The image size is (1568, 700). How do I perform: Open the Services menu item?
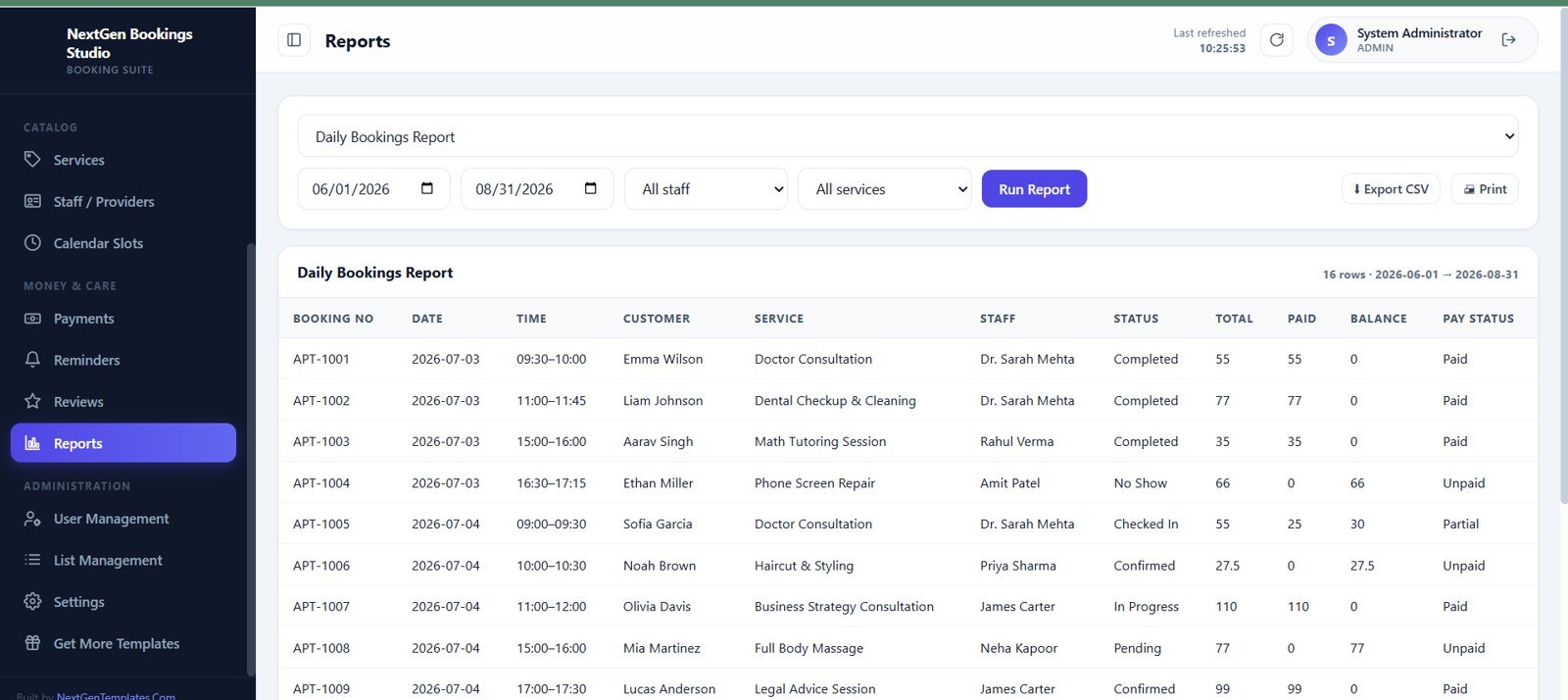coord(123,160)
